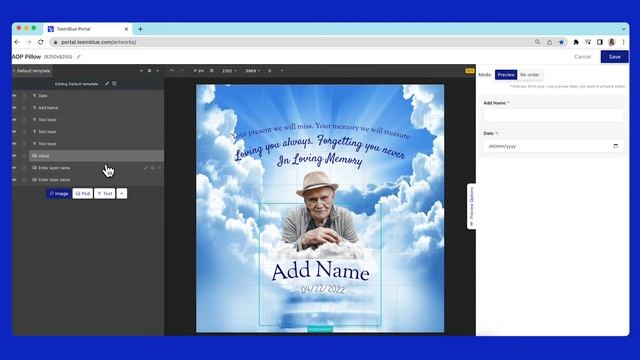Viewport: 640px width, 360px height.
Task: Focus the Add Name input field
Action: 553,116
